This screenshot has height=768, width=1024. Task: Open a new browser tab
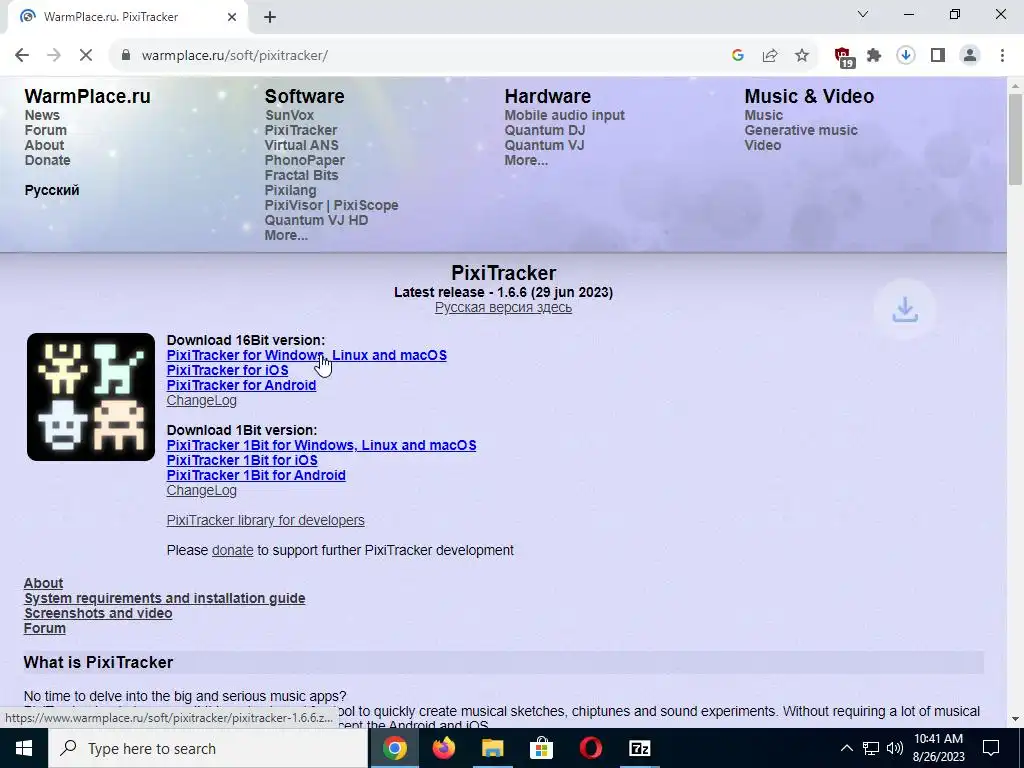pos(270,17)
